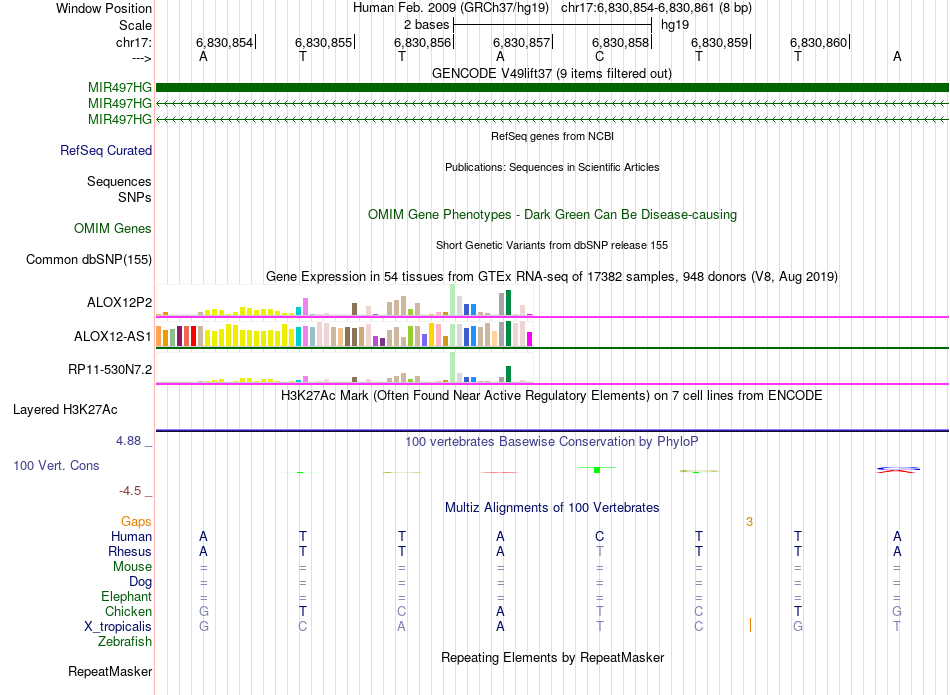Viewport: 950px width, 695px height.
Task: Click the bright green PhyloP conservation bar
Action: tap(597, 470)
